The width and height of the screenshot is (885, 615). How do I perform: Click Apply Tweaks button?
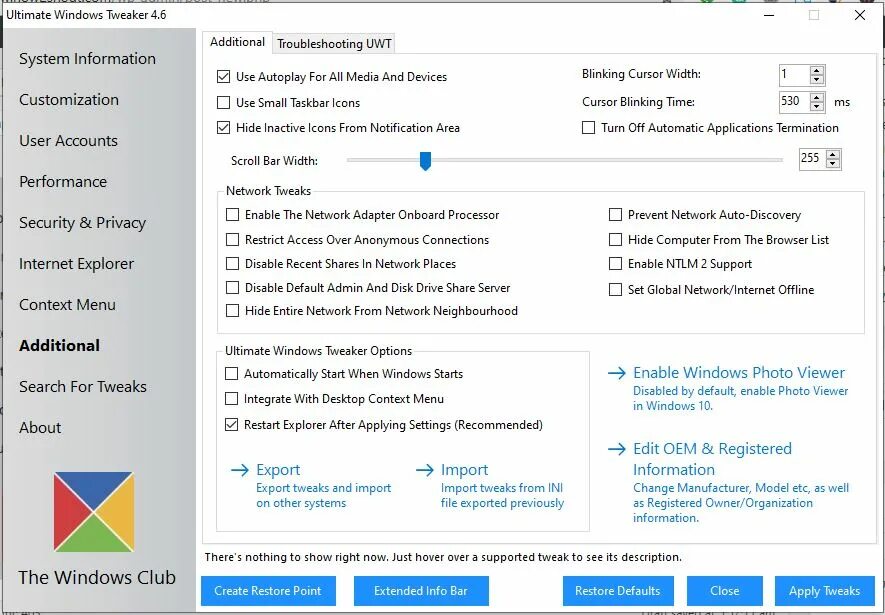825,591
